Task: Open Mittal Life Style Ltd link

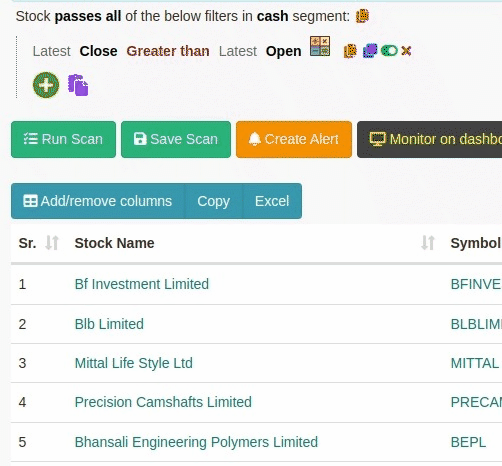Action: point(134,363)
